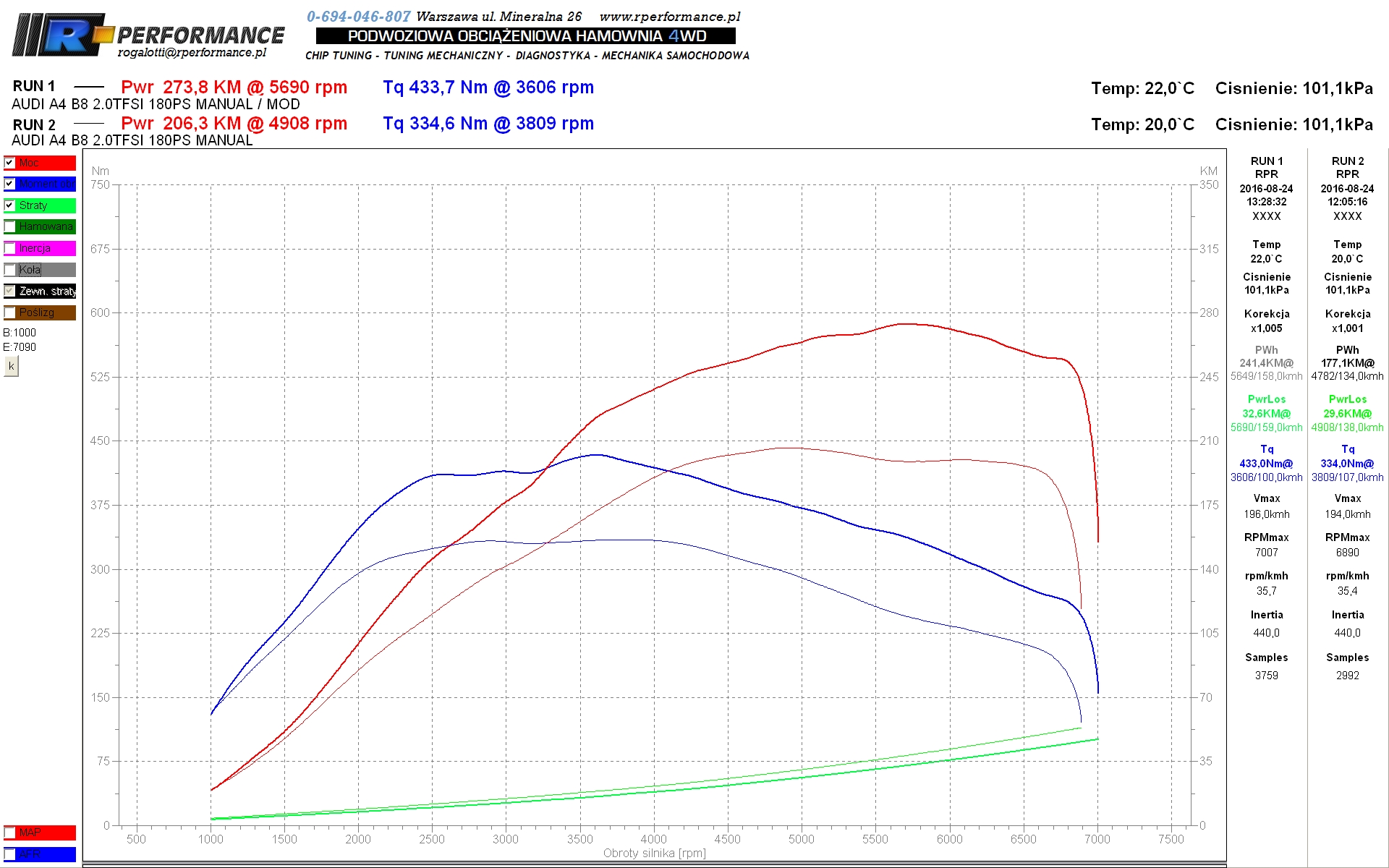This screenshot has height=868, width=1389.
Task: Click the rogalotti@rperformance.pl email address
Action: click(x=192, y=52)
